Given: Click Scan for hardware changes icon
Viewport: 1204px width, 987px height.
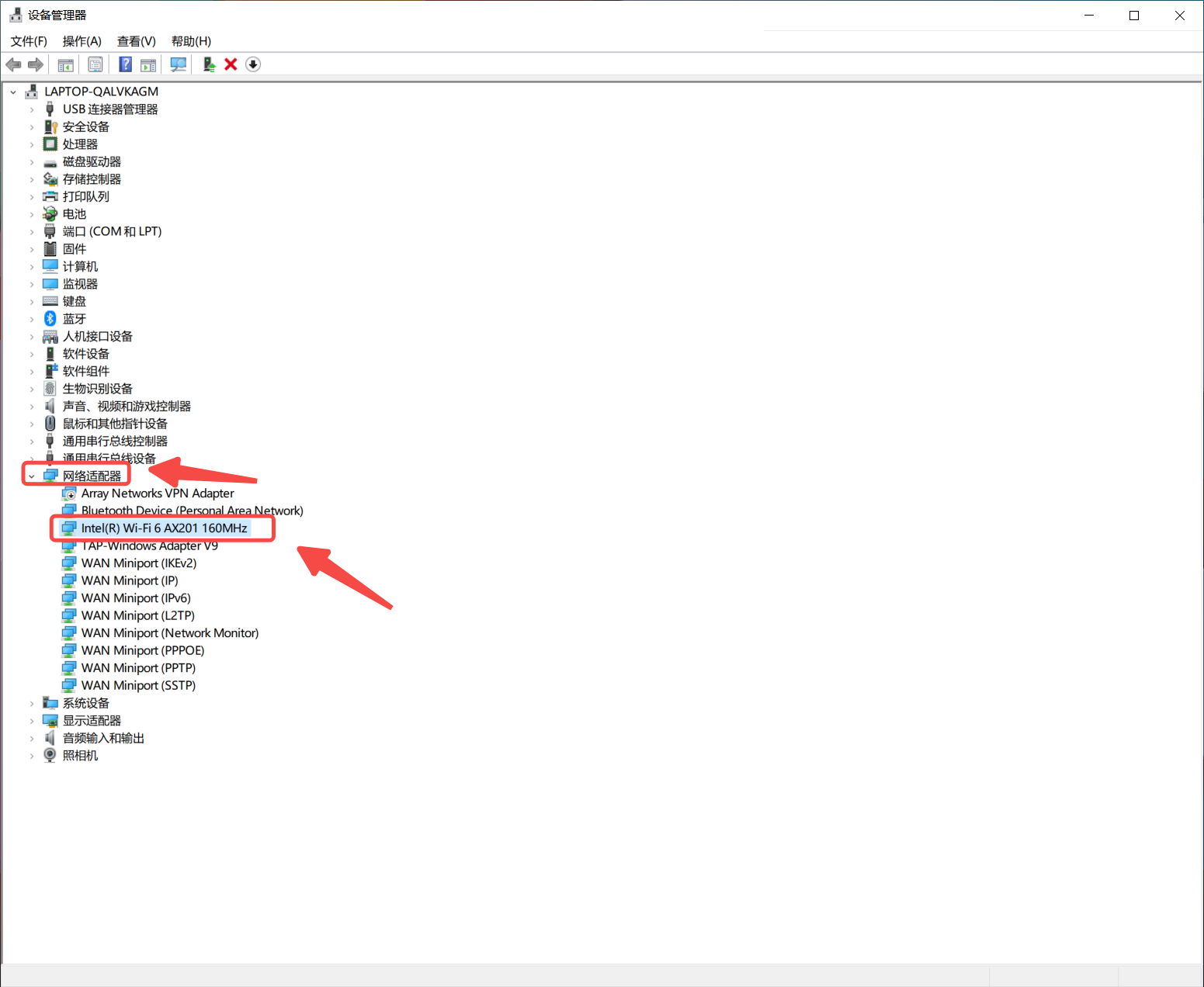Looking at the screenshot, I should (x=179, y=64).
